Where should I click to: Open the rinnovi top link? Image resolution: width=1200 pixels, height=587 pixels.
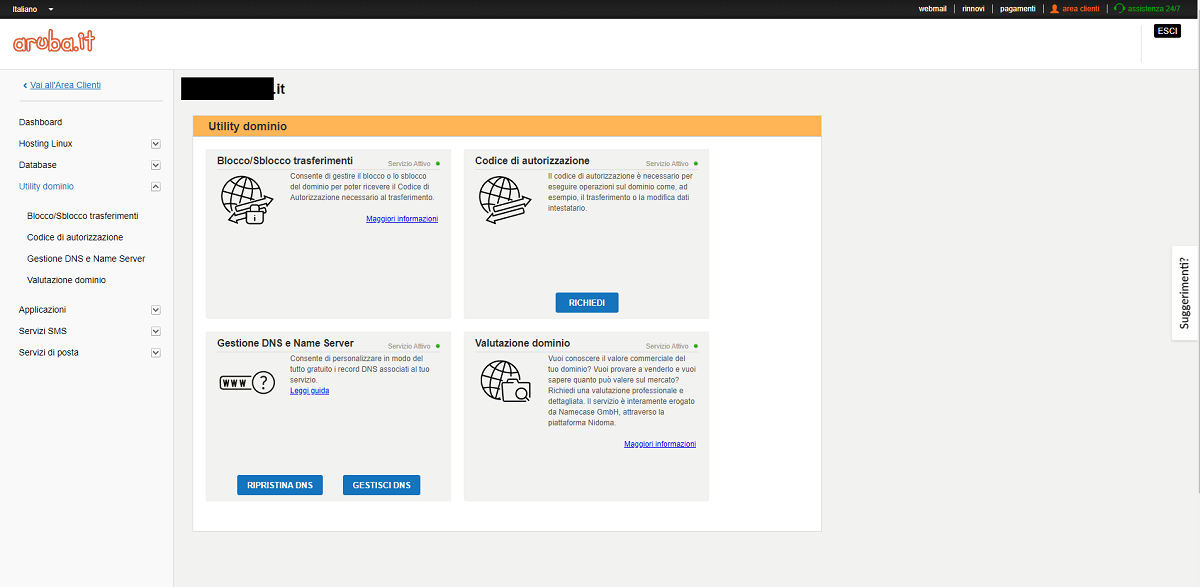973,8
